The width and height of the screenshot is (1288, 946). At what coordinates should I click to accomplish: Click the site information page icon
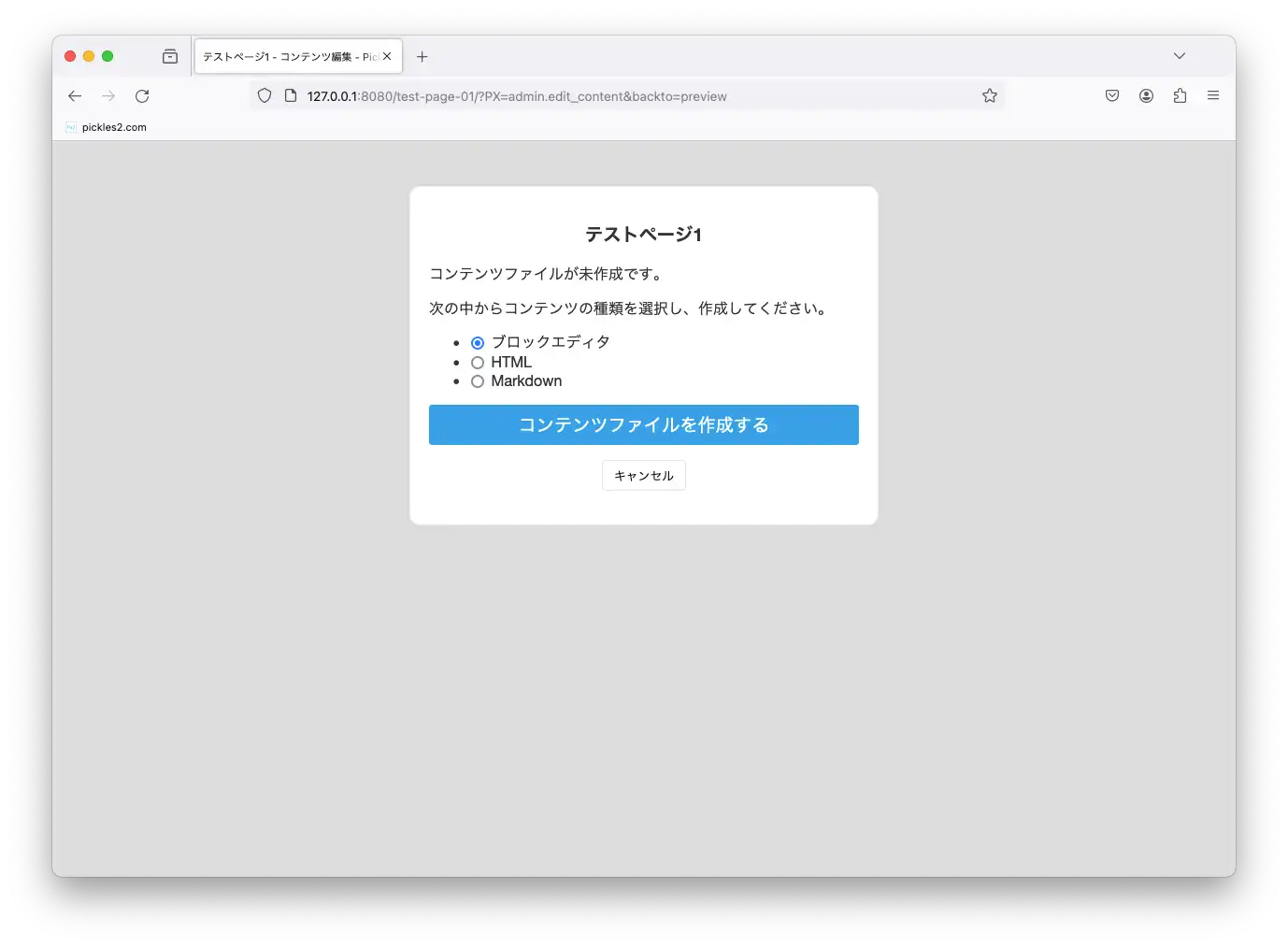pos(291,95)
